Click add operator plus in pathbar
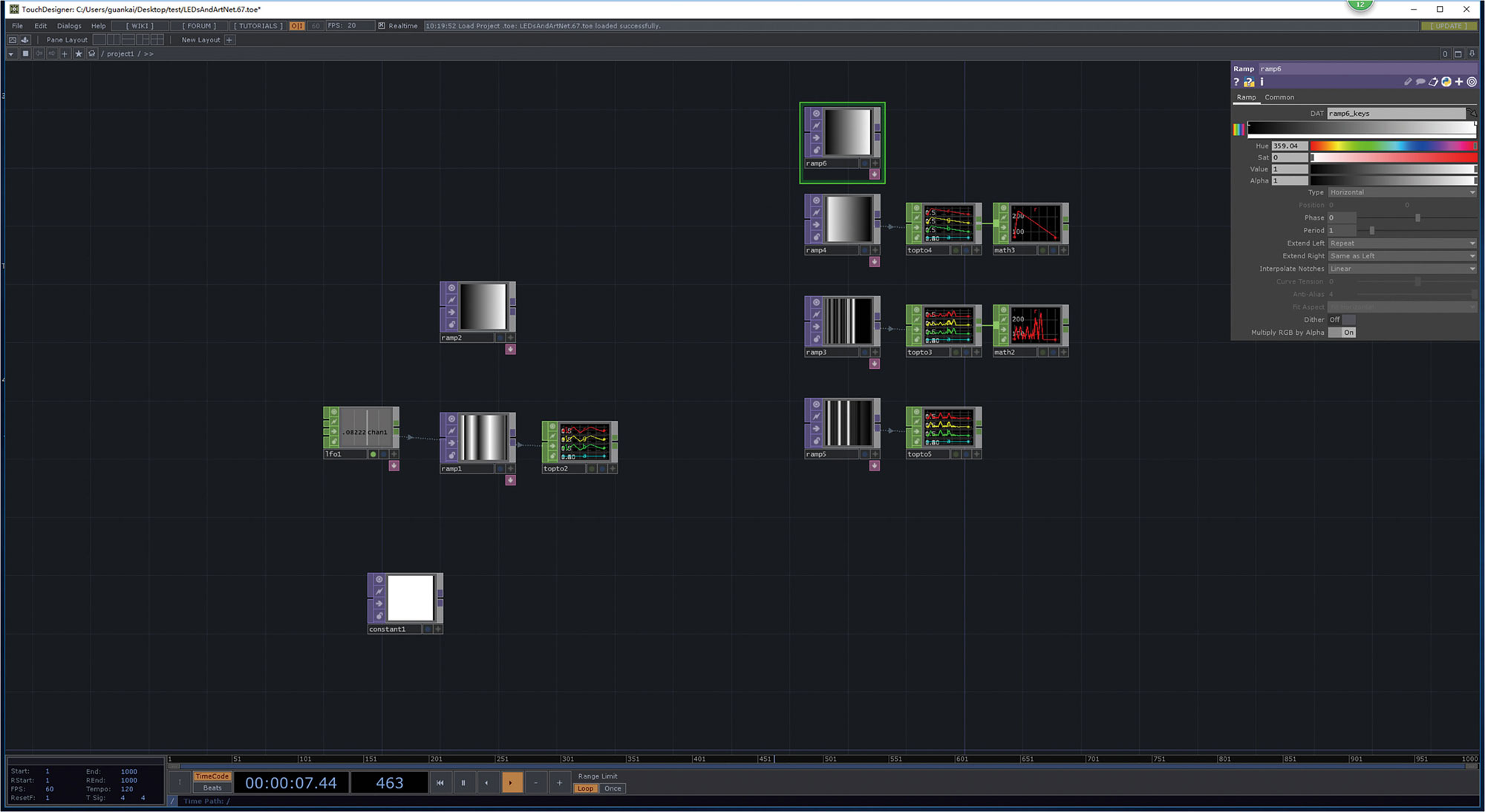 [65, 54]
